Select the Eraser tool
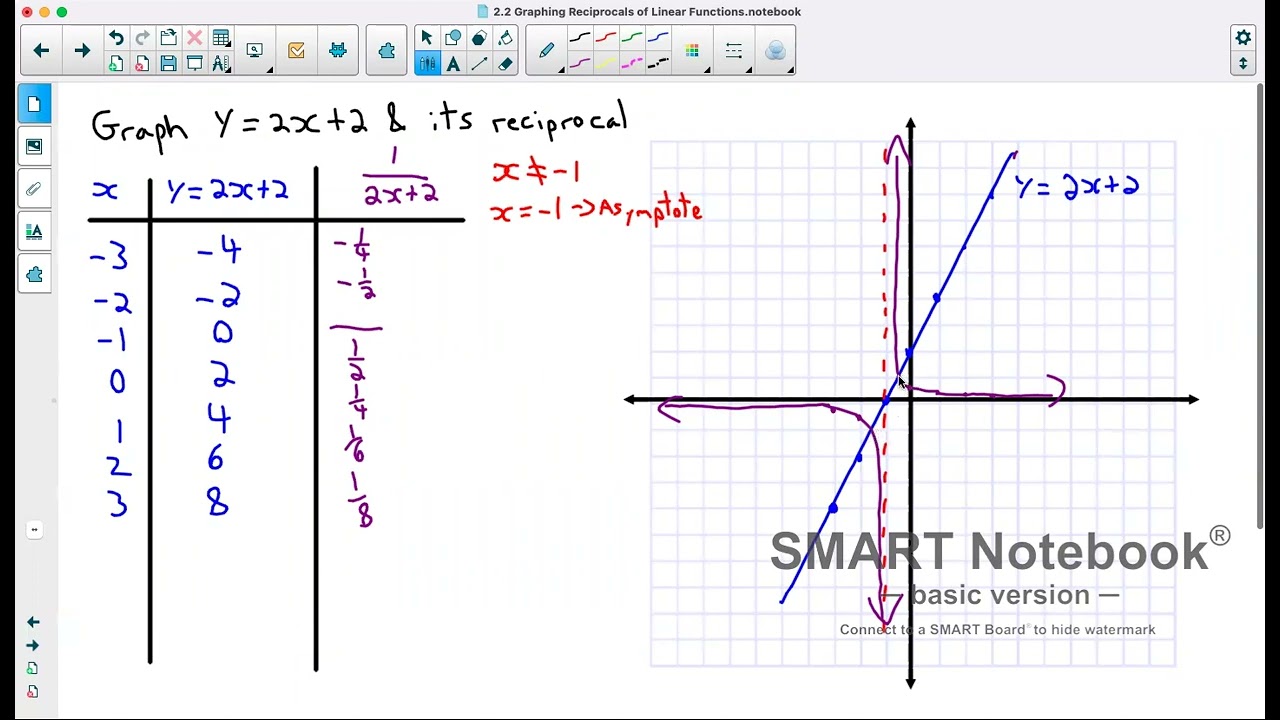 tap(505, 63)
